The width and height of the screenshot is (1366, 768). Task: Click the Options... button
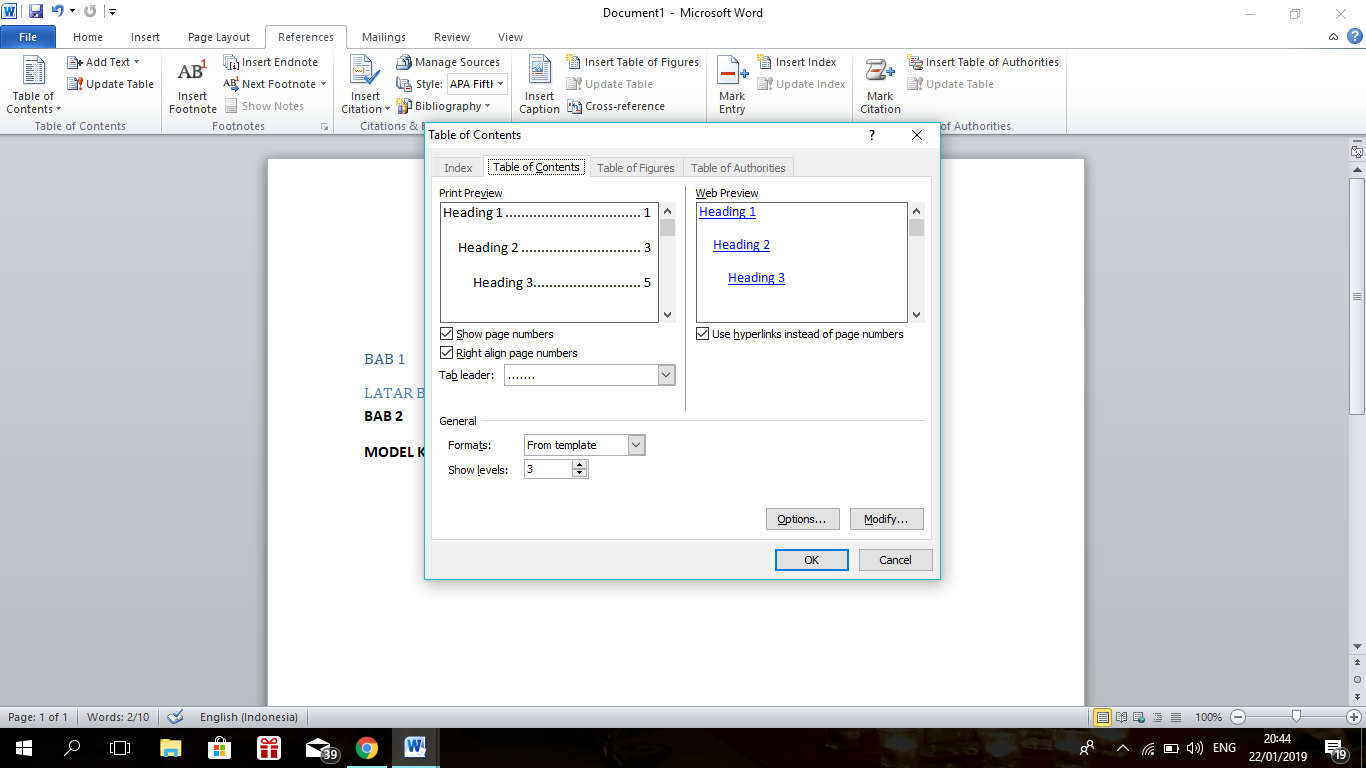(802, 519)
